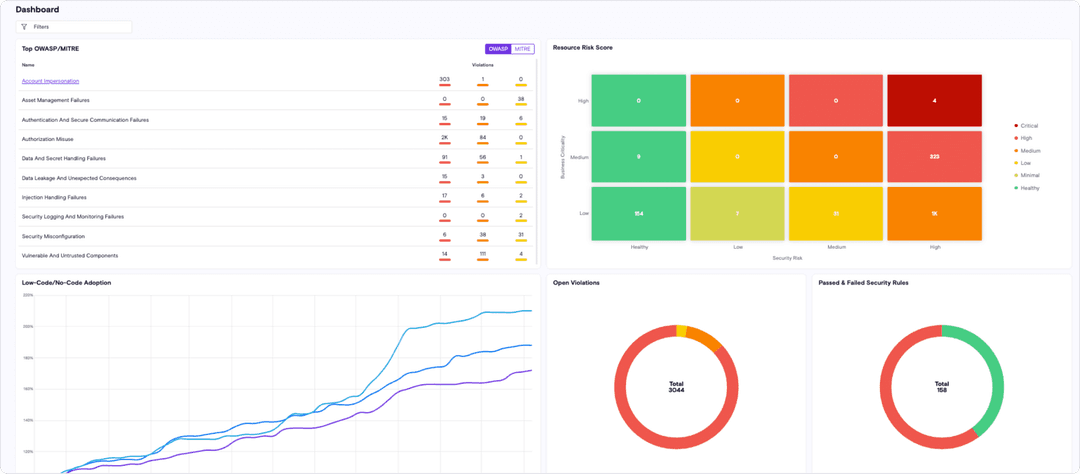Toggle the Minimal legend item
Image resolution: width=1080 pixels, height=474 pixels.
[x=1028, y=175]
